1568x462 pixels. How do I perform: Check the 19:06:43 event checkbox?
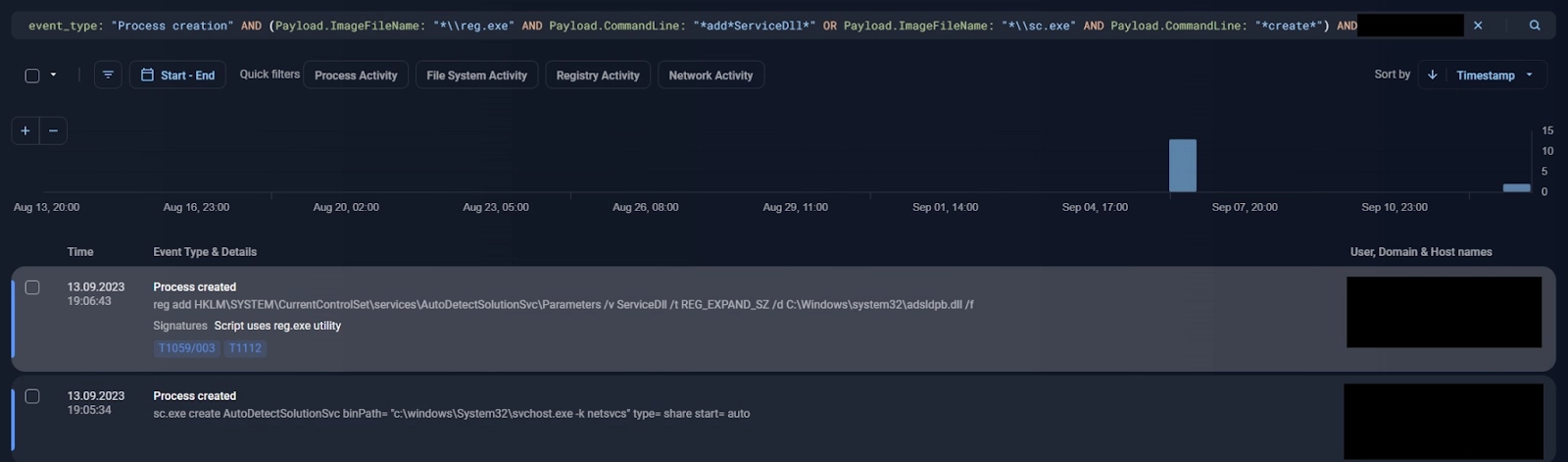click(x=32, y=287)
